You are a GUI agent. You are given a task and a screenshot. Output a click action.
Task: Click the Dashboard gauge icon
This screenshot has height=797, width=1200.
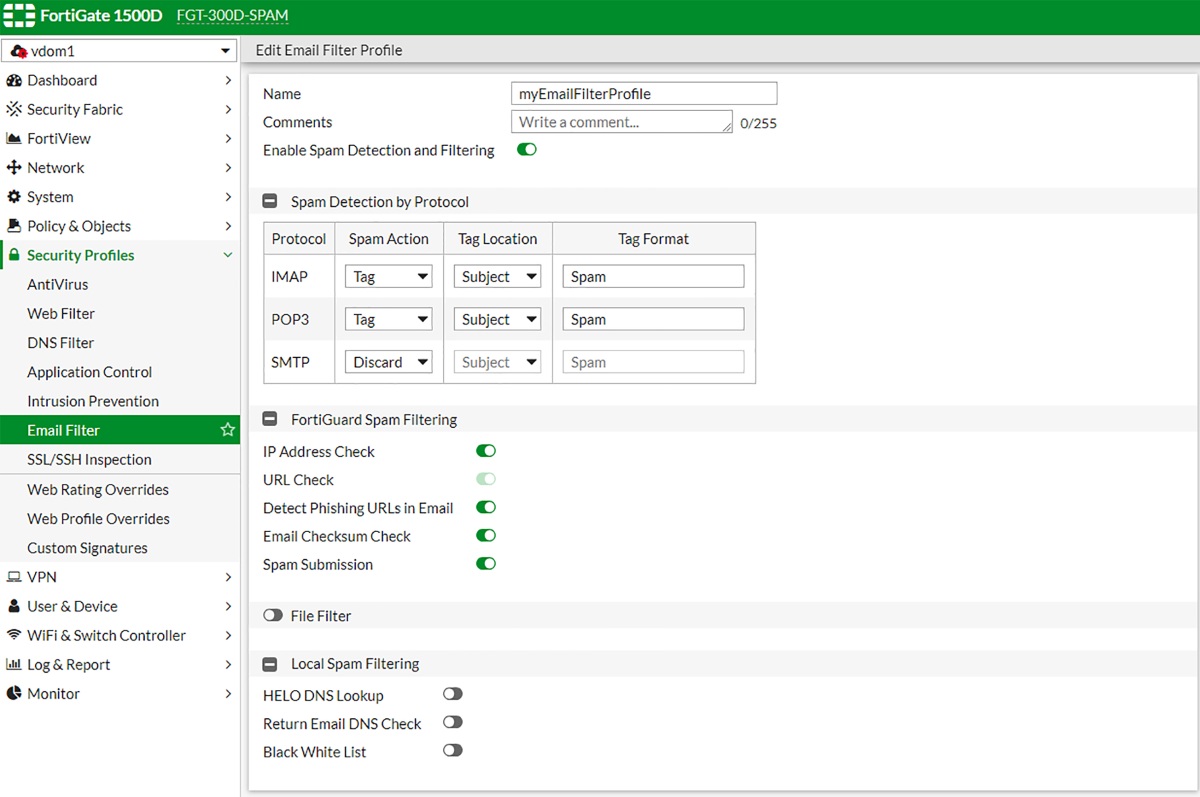tap(14, 80)
